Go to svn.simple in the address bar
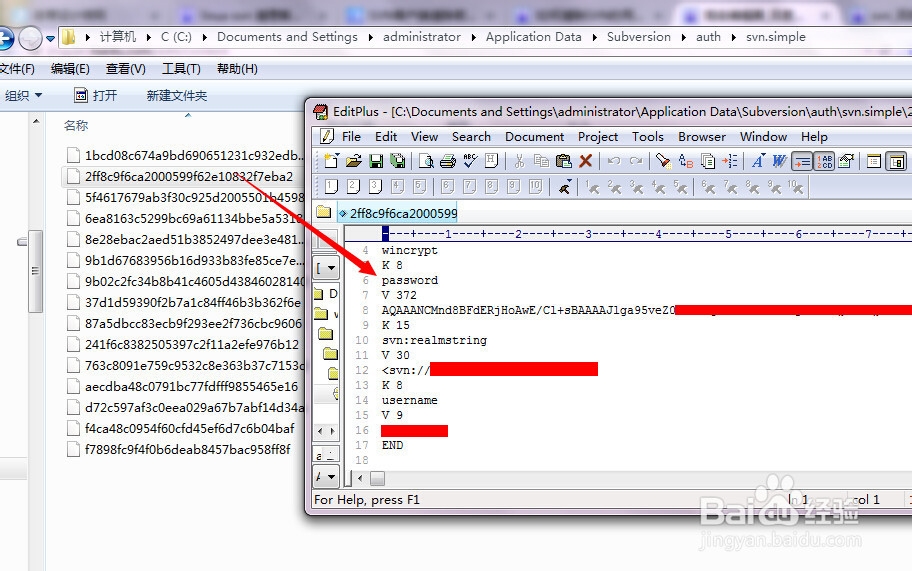 (x=776, y=37)
